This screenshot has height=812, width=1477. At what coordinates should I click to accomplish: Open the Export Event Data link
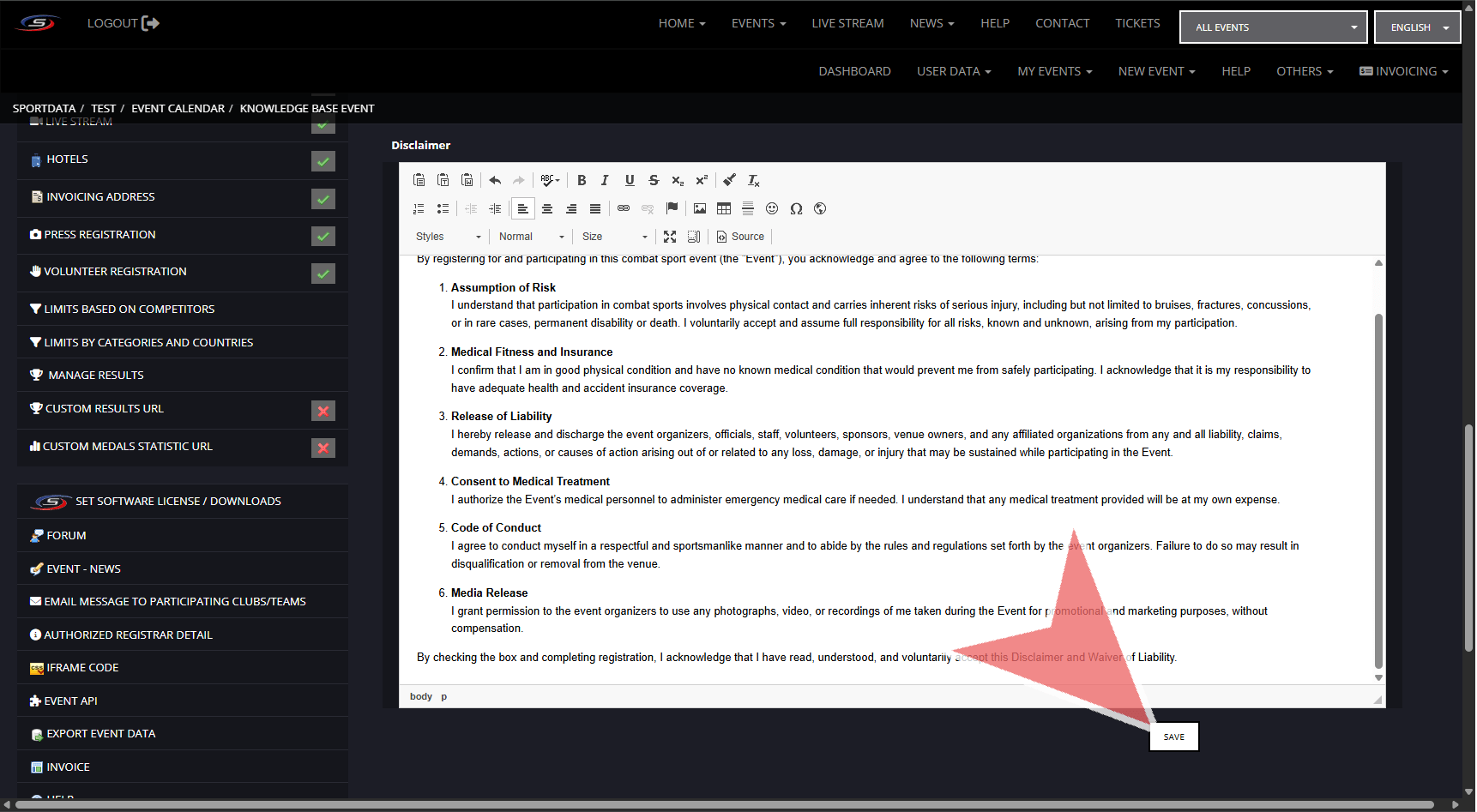click(100, 734)
